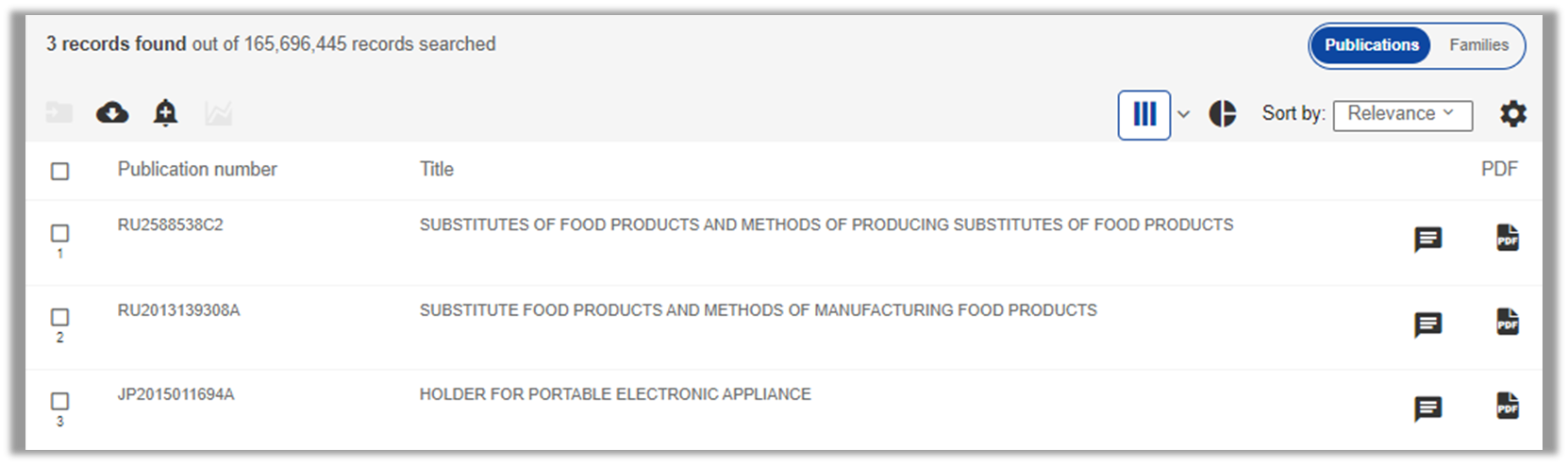This screenshot has width=1568, height=465.
Task: Expand the chevron beside column view
Action: point(1183,115)
